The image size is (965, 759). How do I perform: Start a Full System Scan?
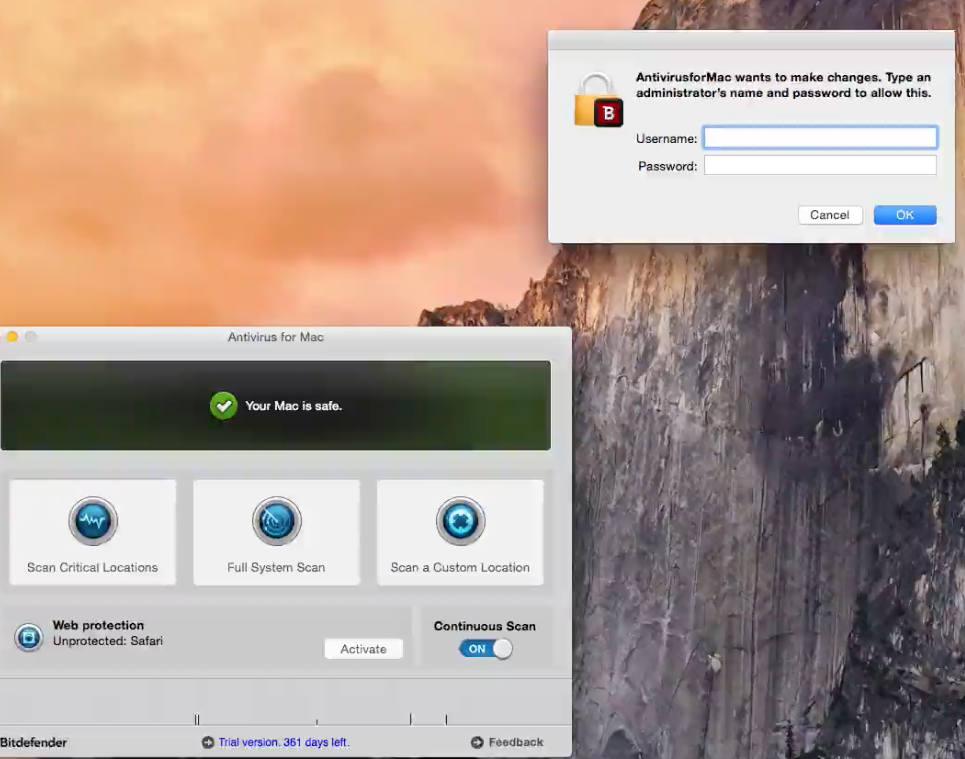(x=276, y=532)
